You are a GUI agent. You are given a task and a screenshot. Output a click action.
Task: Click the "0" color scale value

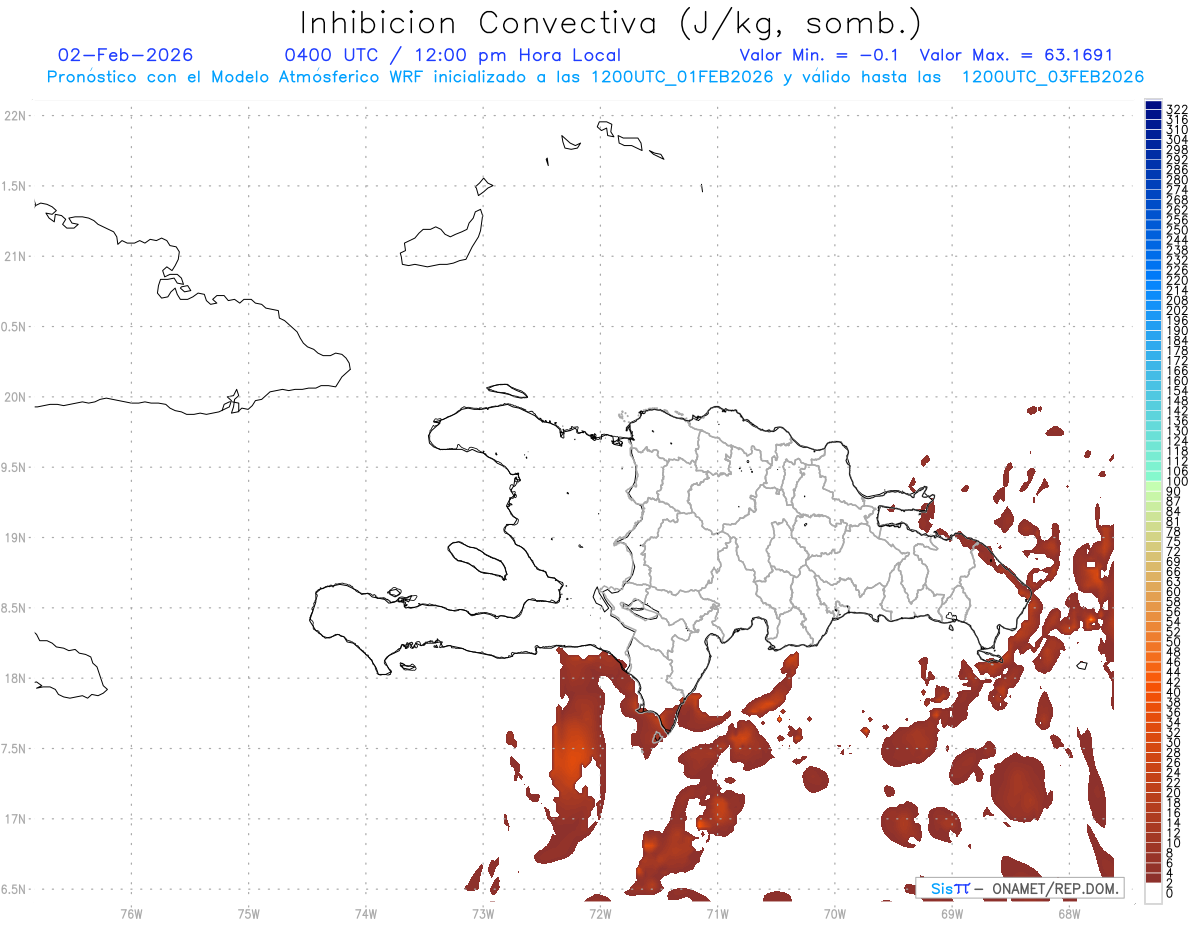point(1170,892)
